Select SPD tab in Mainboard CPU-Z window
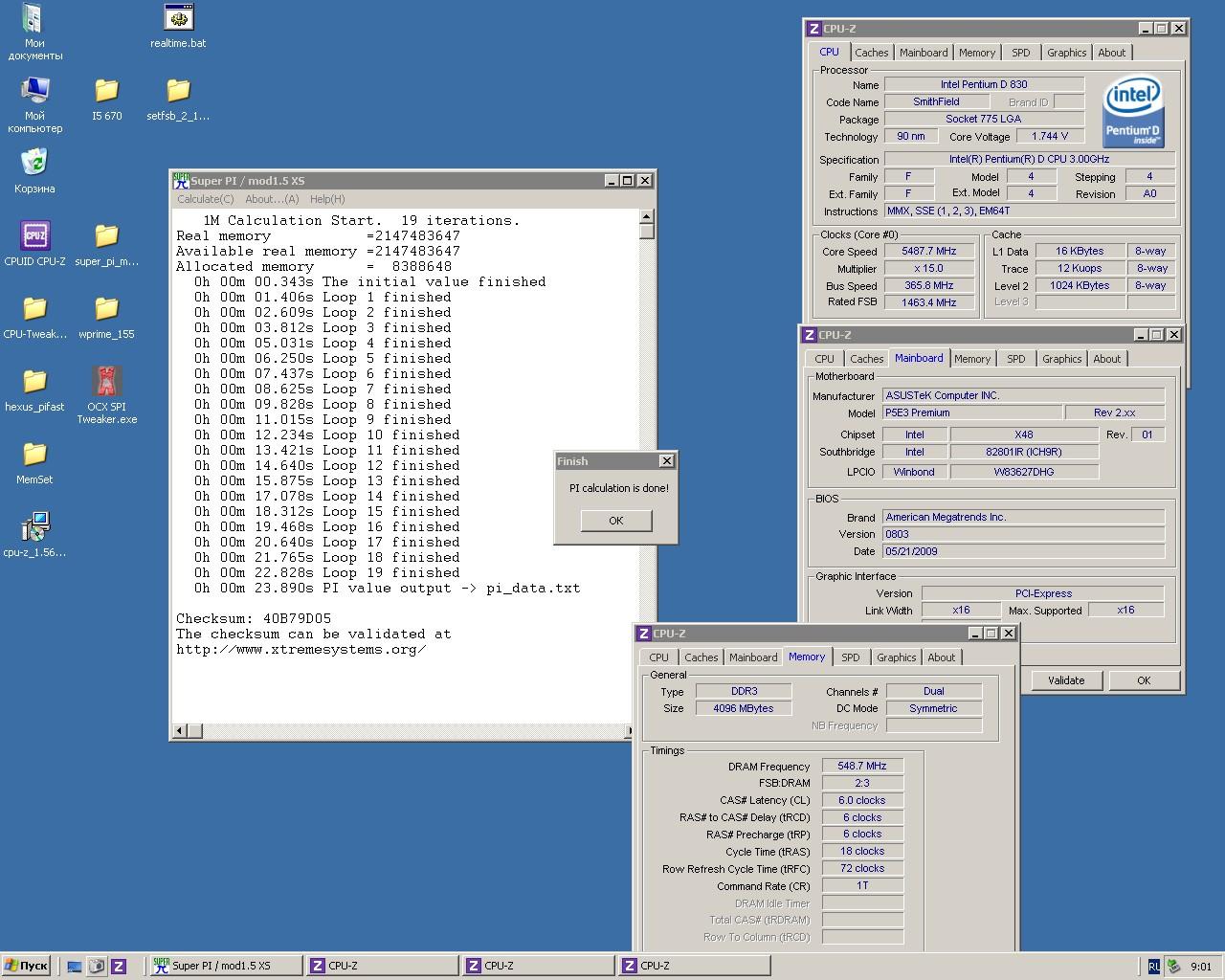The width and height of the screenshot is (1225, 980). 1016,359
